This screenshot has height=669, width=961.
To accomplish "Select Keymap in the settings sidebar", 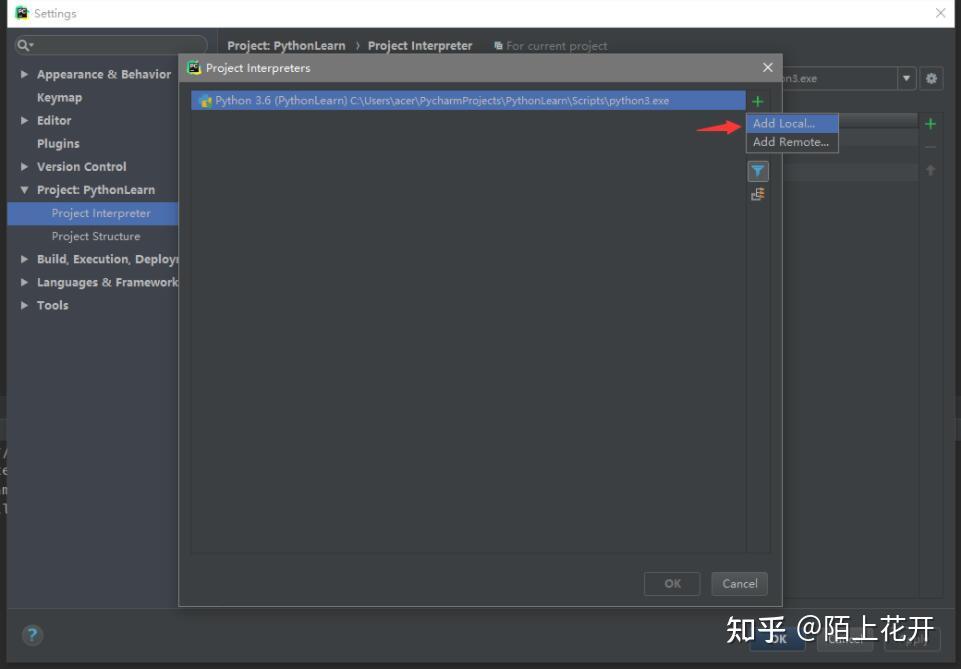I will [59, 97].
